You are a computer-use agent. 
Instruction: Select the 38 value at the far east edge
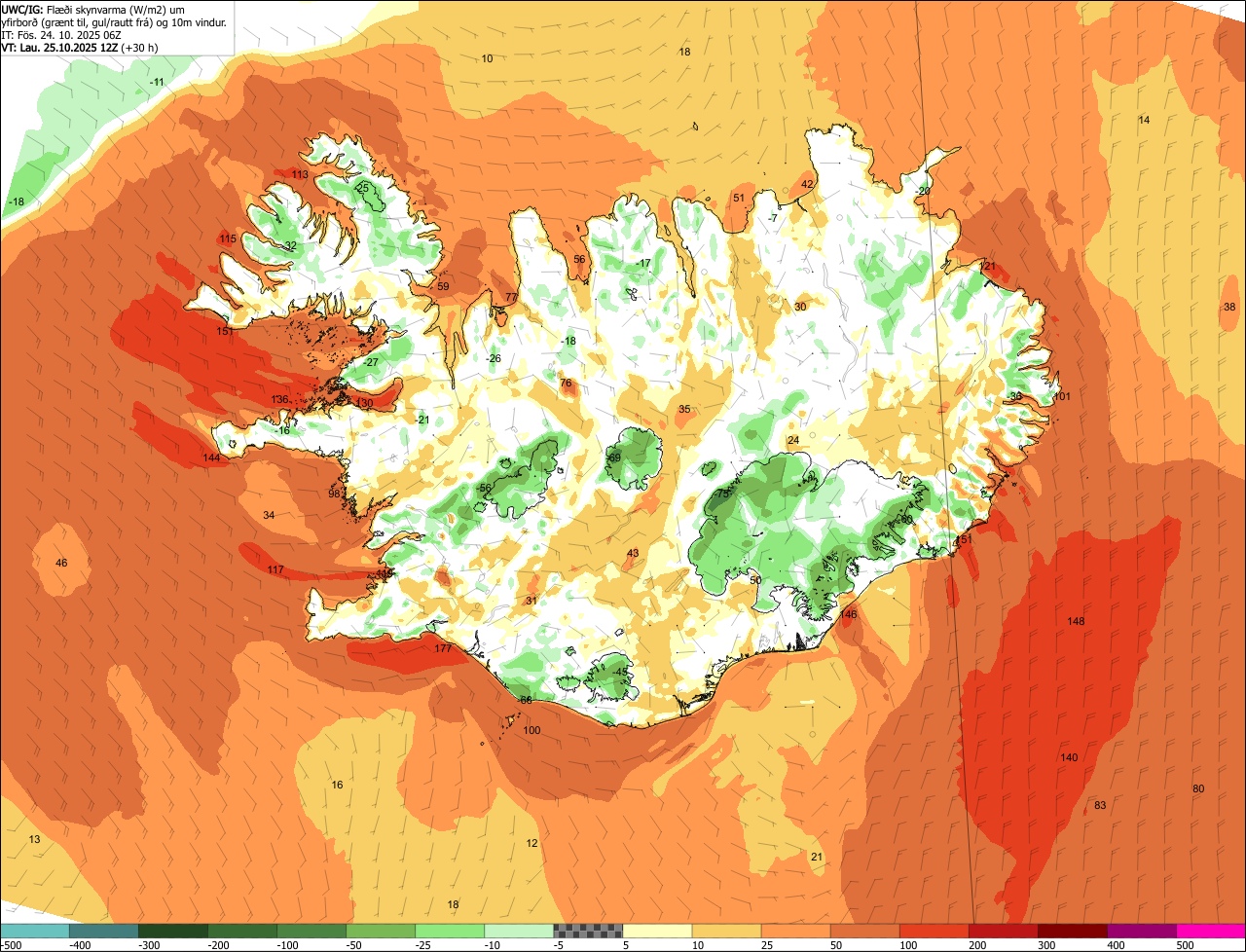[x=1229, y=307]
